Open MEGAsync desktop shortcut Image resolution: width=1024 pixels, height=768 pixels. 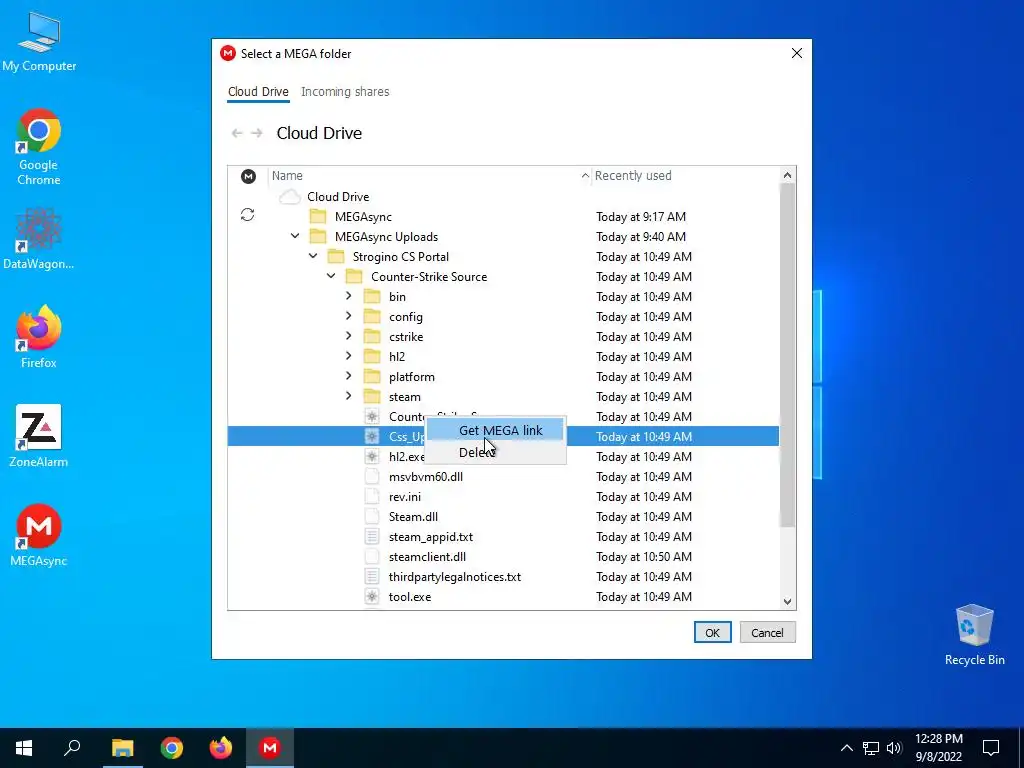pos(39,536)
